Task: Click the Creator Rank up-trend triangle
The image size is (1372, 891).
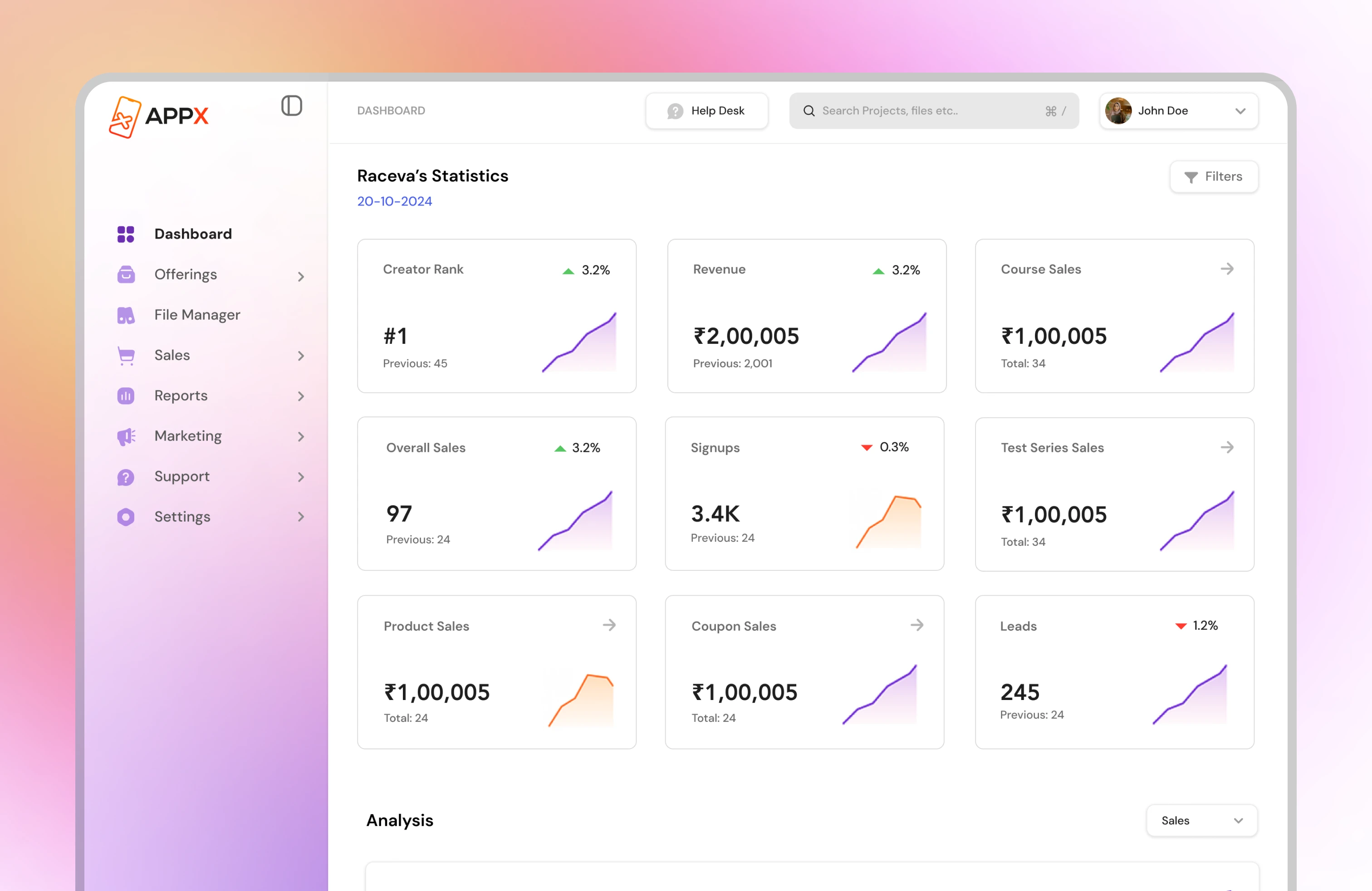Action: point(568,271)
